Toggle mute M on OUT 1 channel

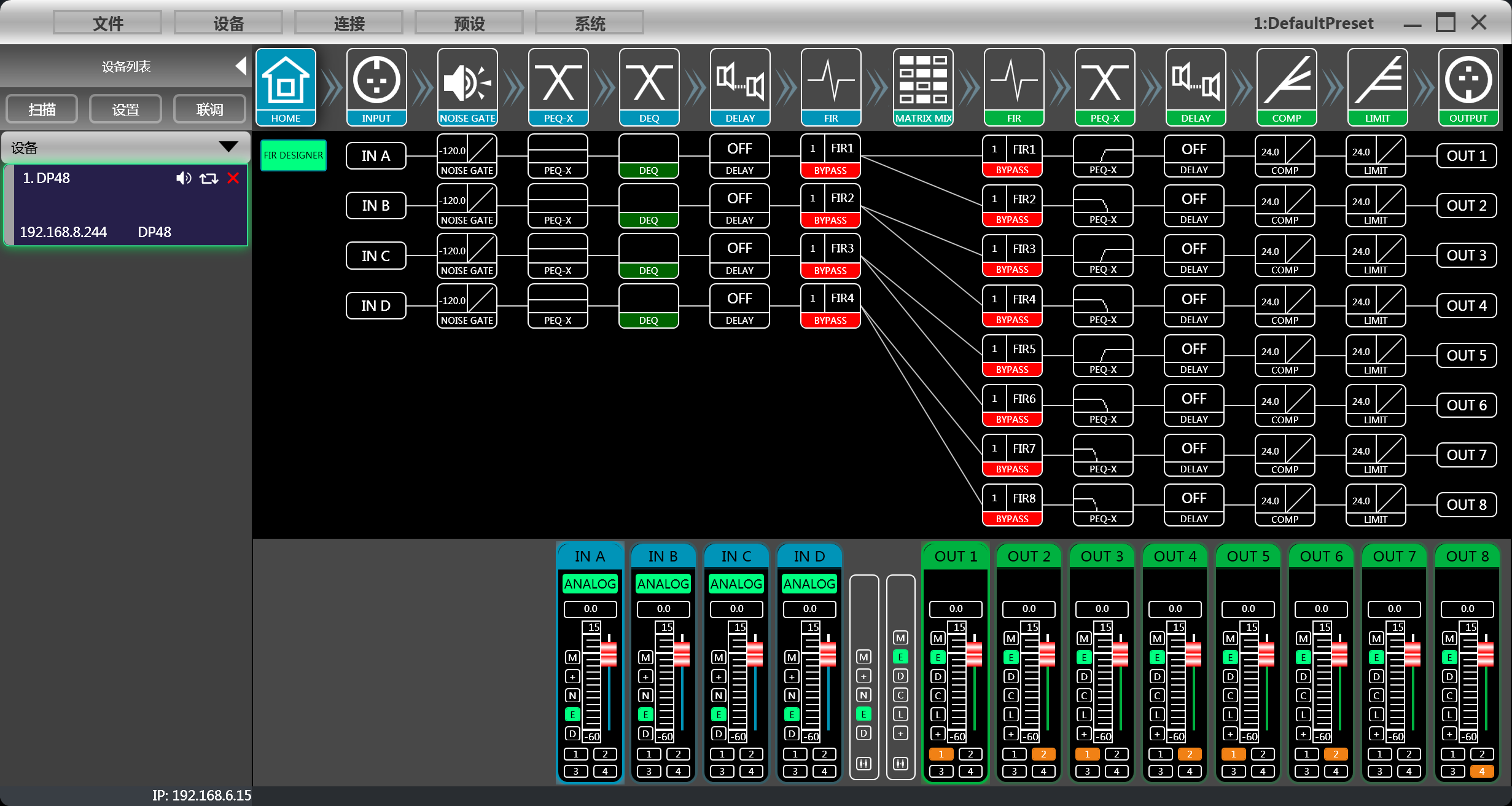pyautogui.click(x=938, y=638)
